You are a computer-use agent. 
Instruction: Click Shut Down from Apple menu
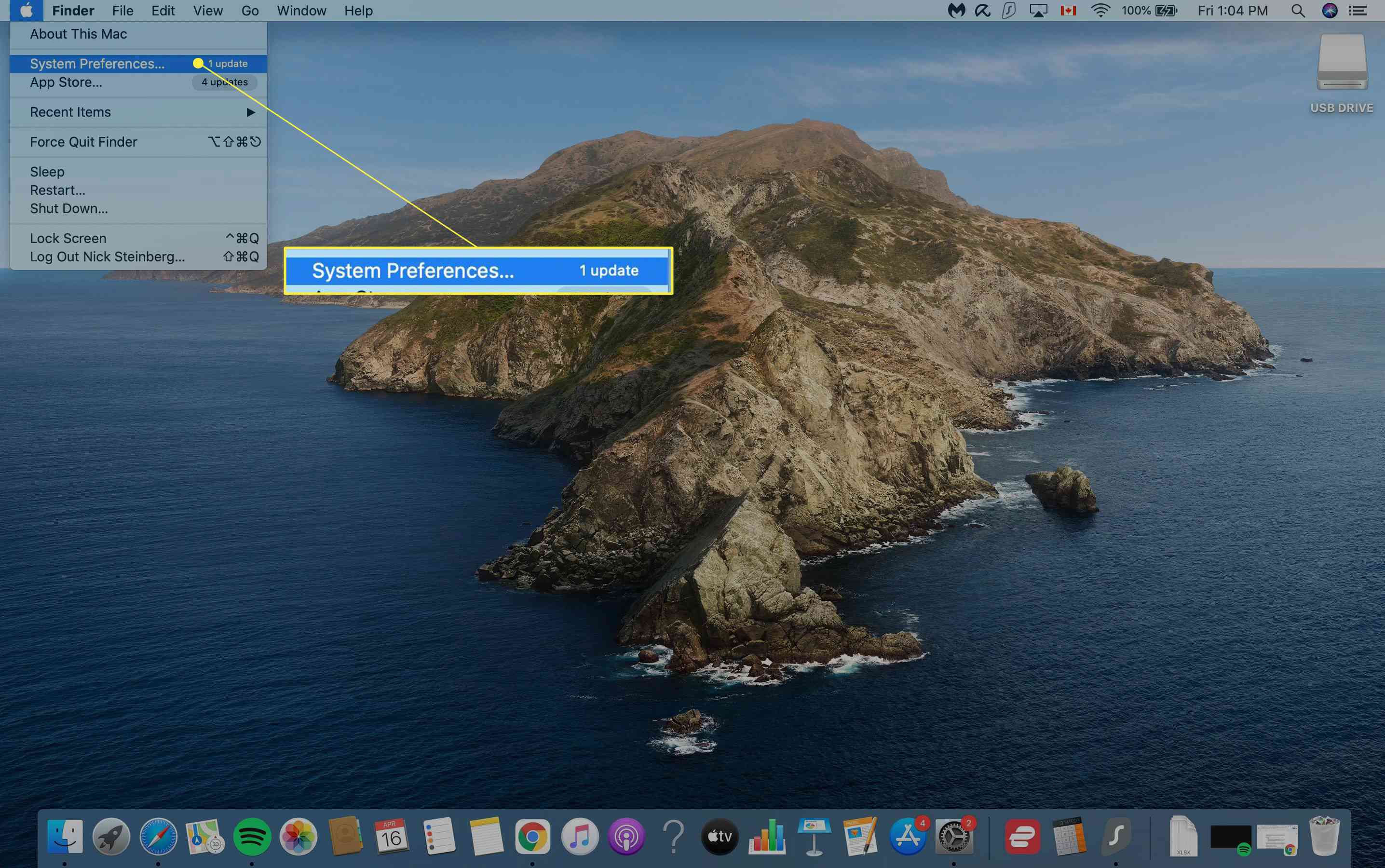(68, 208)
